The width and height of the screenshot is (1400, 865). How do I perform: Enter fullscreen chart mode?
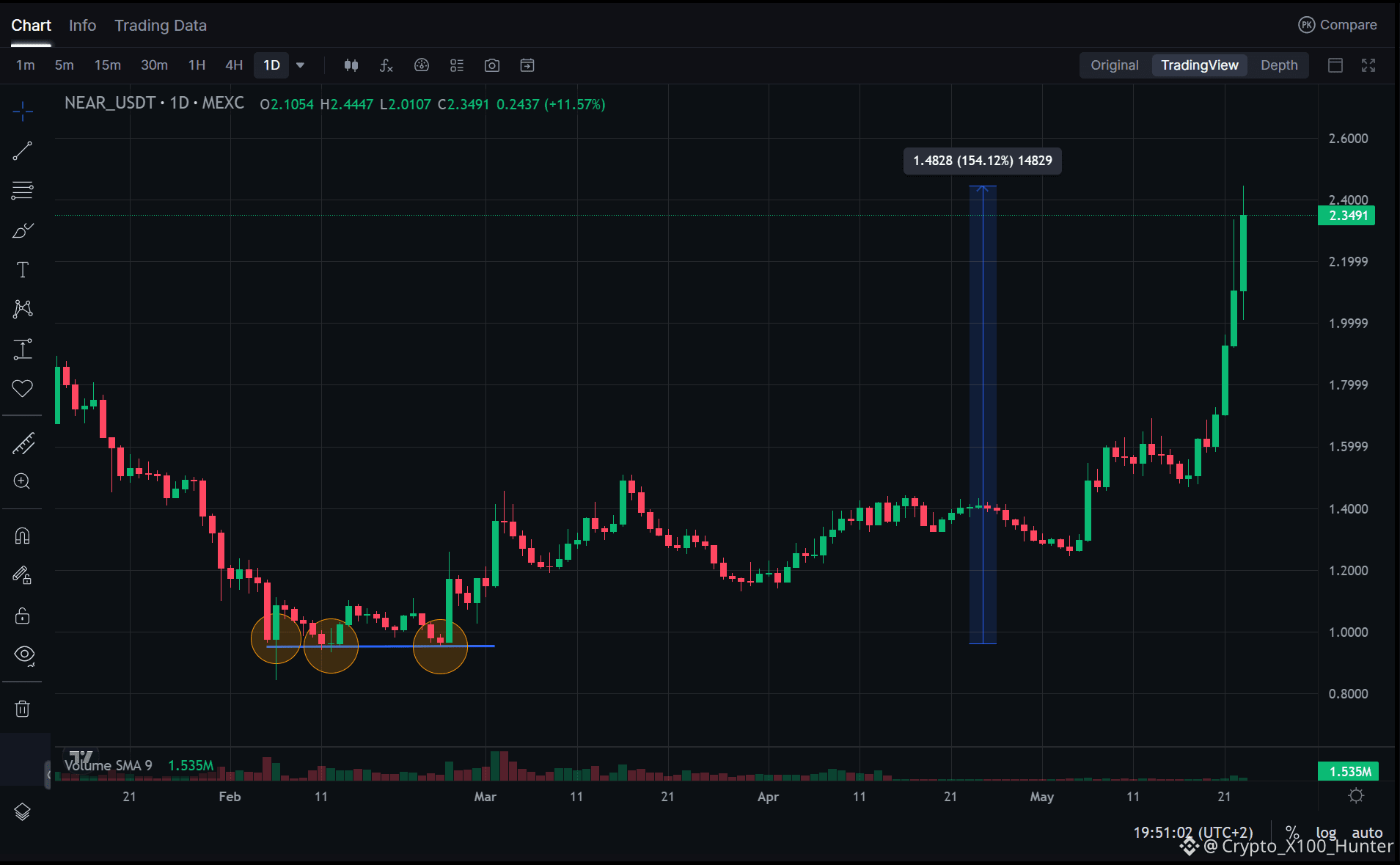pyautogui.click(x=1368, y=65)
